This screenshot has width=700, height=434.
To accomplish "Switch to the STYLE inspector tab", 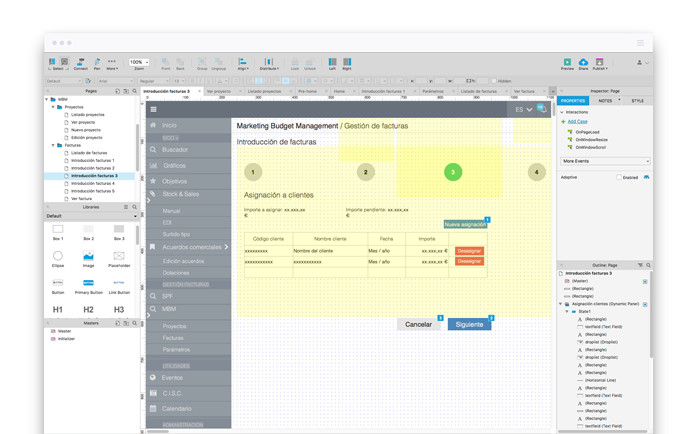I will (x=637, y=101).
